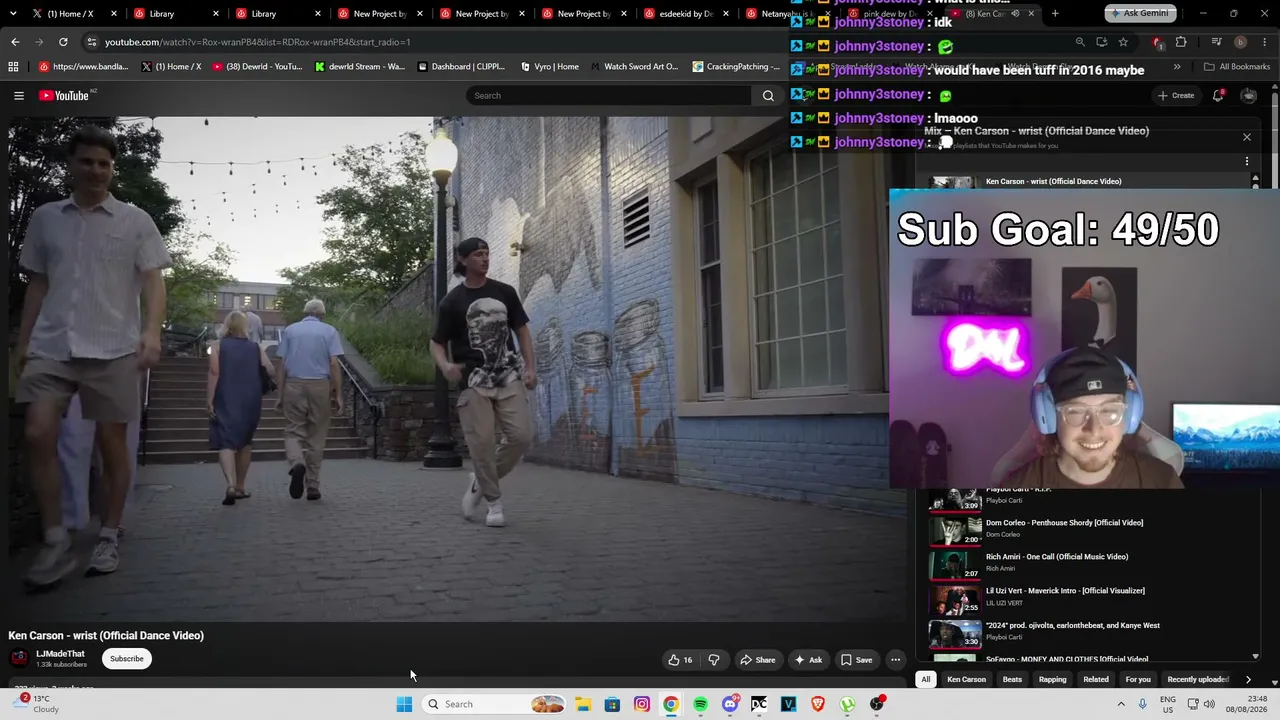Screen dimensions: 1280x720
Task: Open the tab search dropdown arrow
Action: [13, 14]
